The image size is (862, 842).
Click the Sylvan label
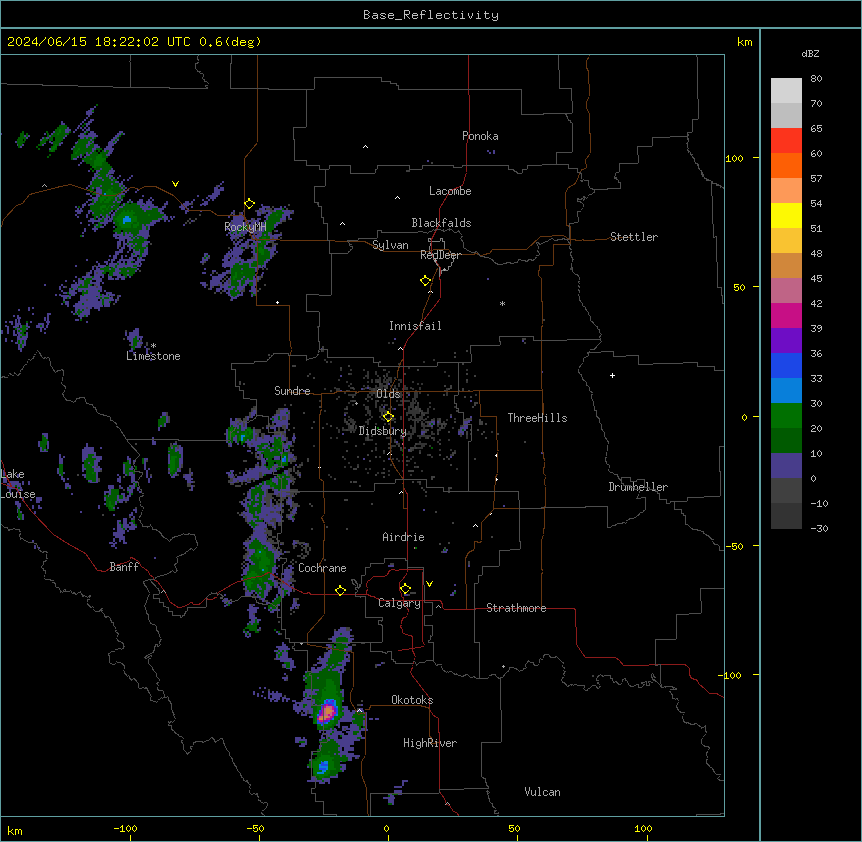click(x=390, y=245)
